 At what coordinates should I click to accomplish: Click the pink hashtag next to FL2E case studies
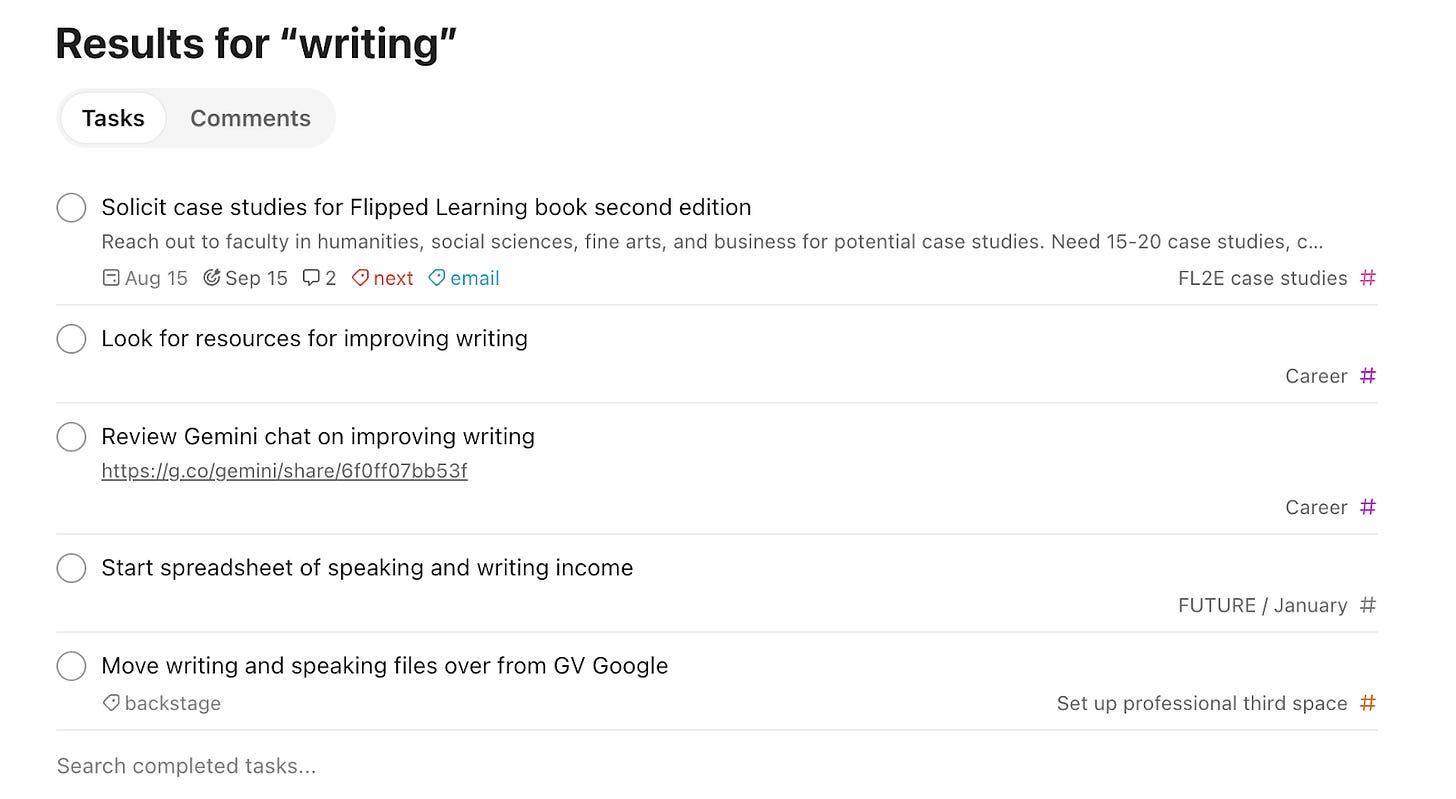tap(1368, 278)
